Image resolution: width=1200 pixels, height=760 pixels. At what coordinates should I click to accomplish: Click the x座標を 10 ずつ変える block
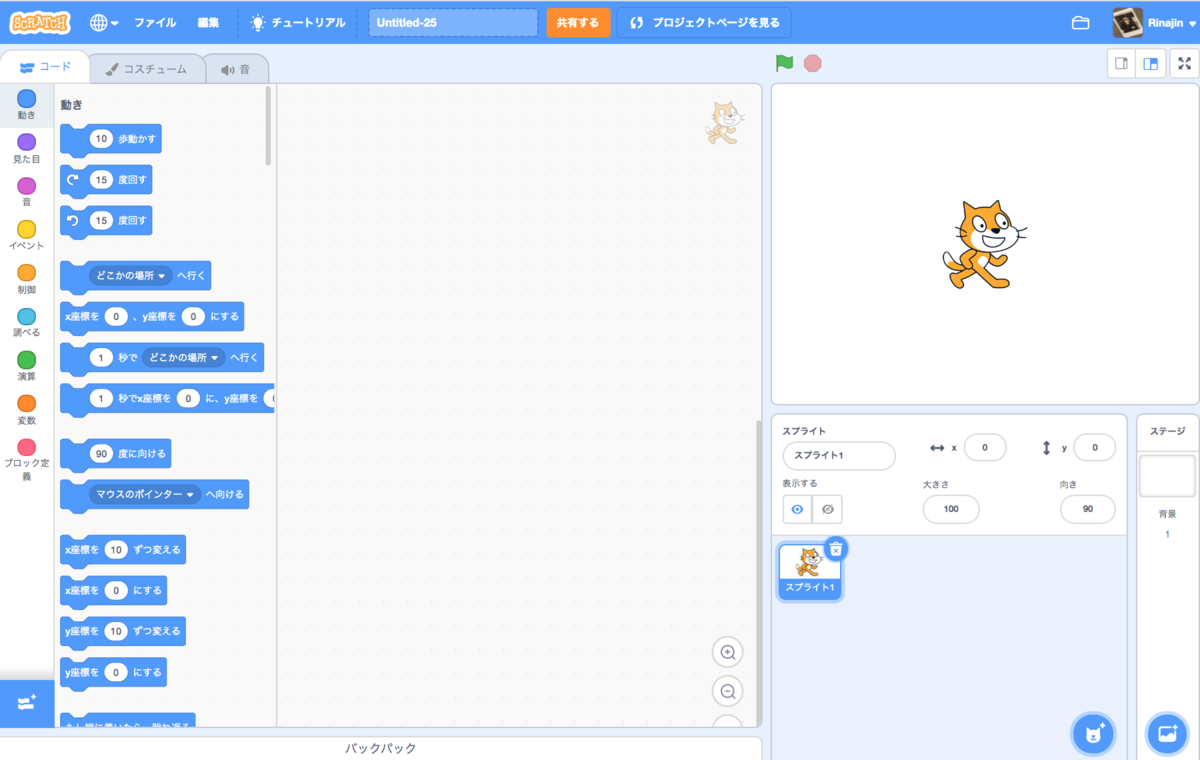(123, 550)
